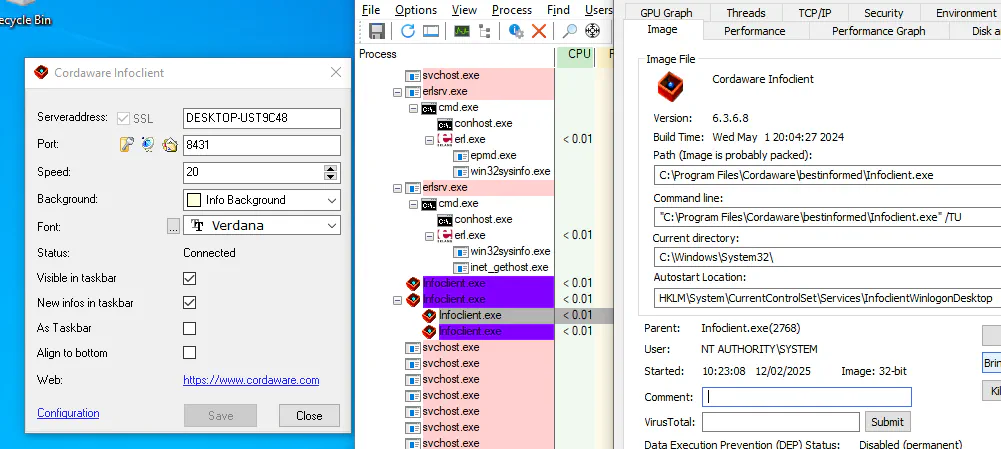This screenshot has width=1001, height=449.
Task: Click the '...' button next to Font
Action: tap(173, 226)
